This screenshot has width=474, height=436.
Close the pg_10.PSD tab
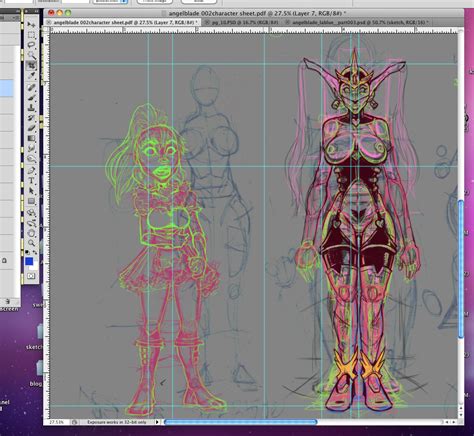pyautogui.click(x=206, y=22)
